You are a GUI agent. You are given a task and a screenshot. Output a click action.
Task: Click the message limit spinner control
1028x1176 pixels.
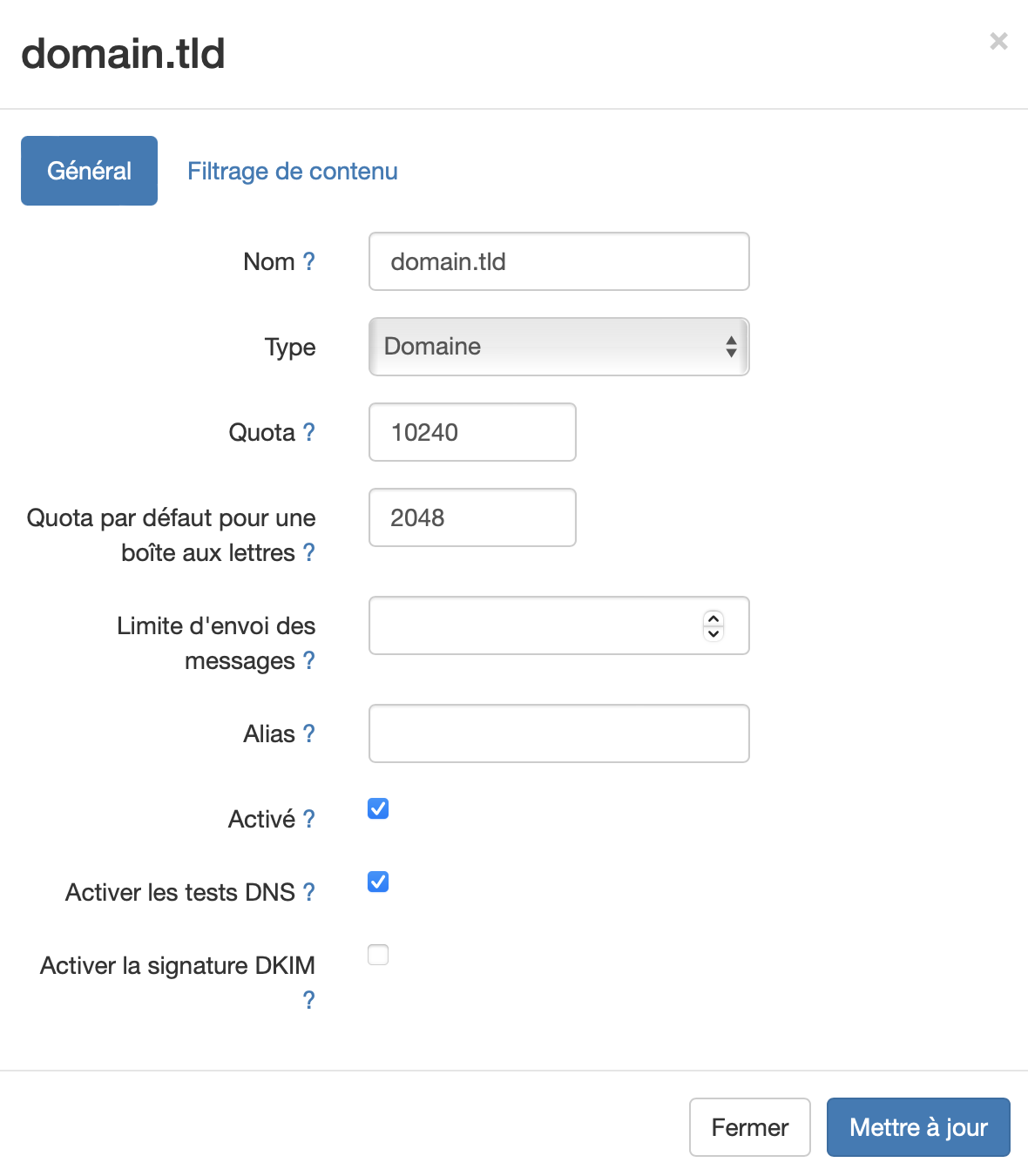(712, 625)
